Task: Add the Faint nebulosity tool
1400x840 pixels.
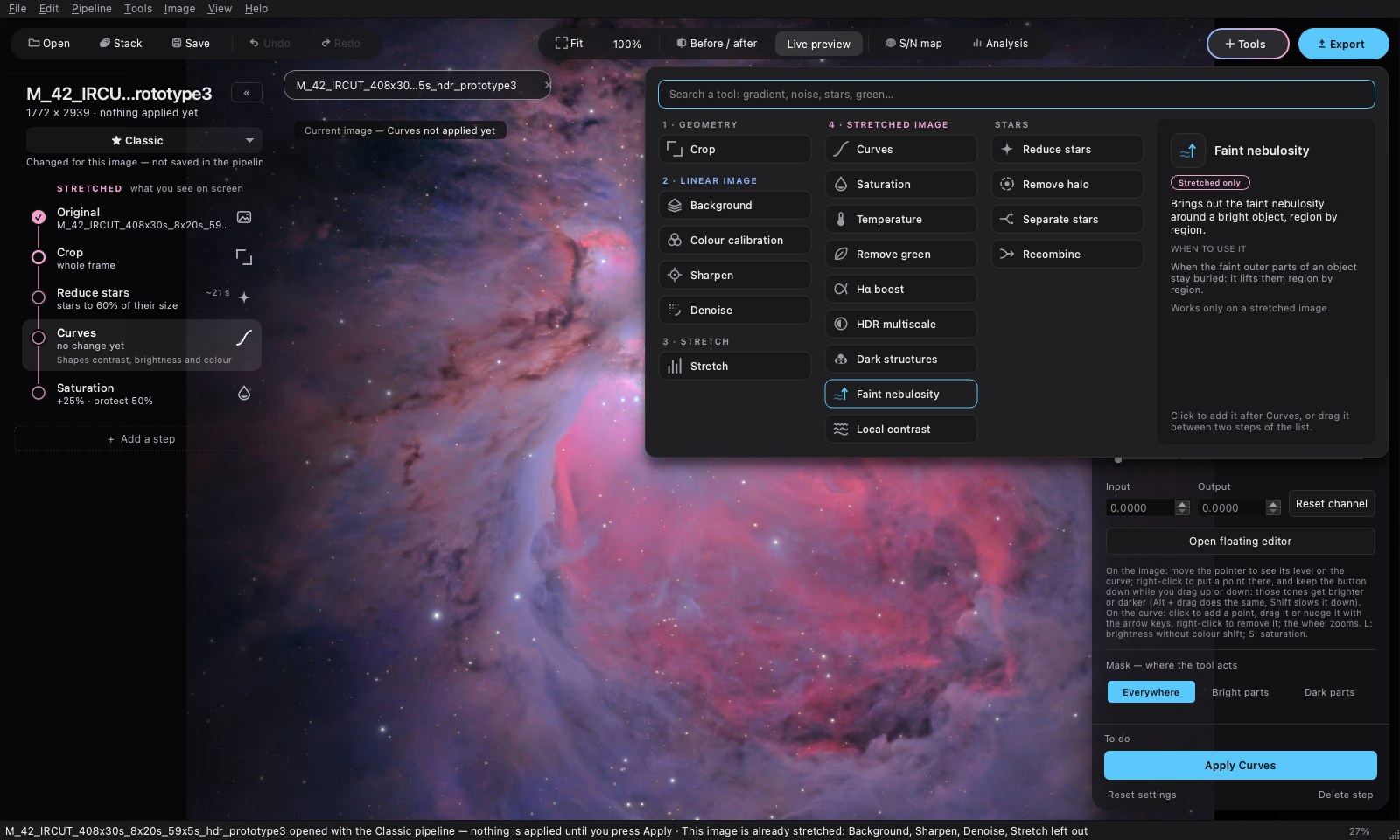Action: click(x=900, y=394)
